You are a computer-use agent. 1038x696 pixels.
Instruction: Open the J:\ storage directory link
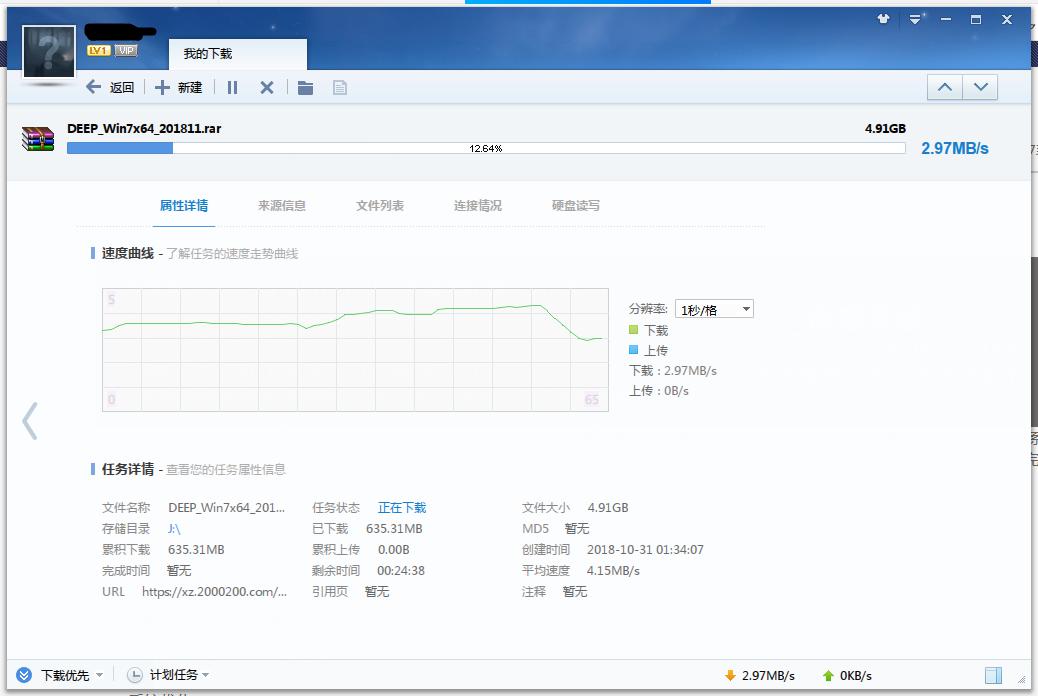(174, 528)
